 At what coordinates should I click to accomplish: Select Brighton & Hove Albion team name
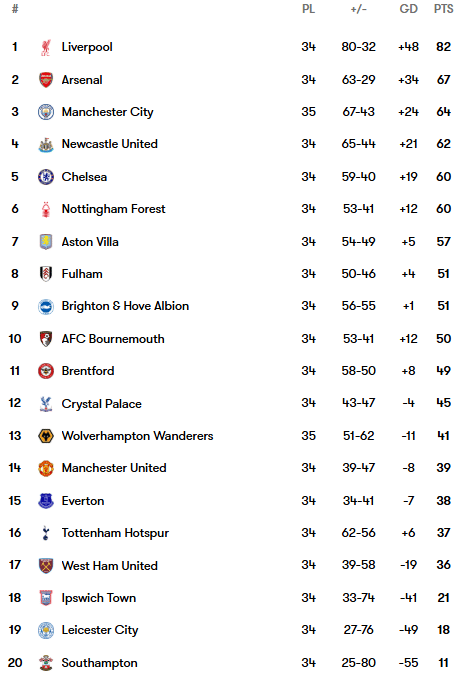[125, 306]
